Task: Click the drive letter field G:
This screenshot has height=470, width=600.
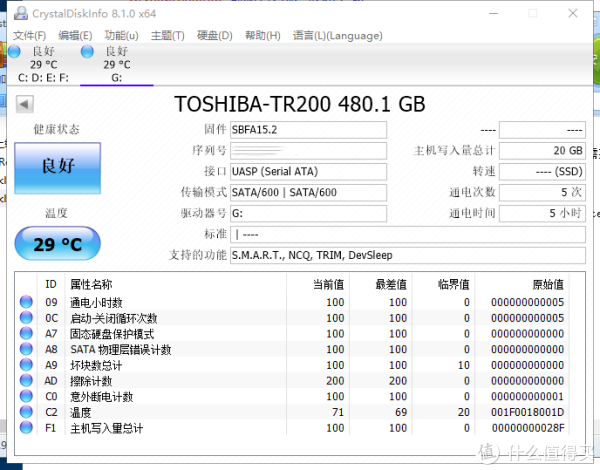Action: 308,213
